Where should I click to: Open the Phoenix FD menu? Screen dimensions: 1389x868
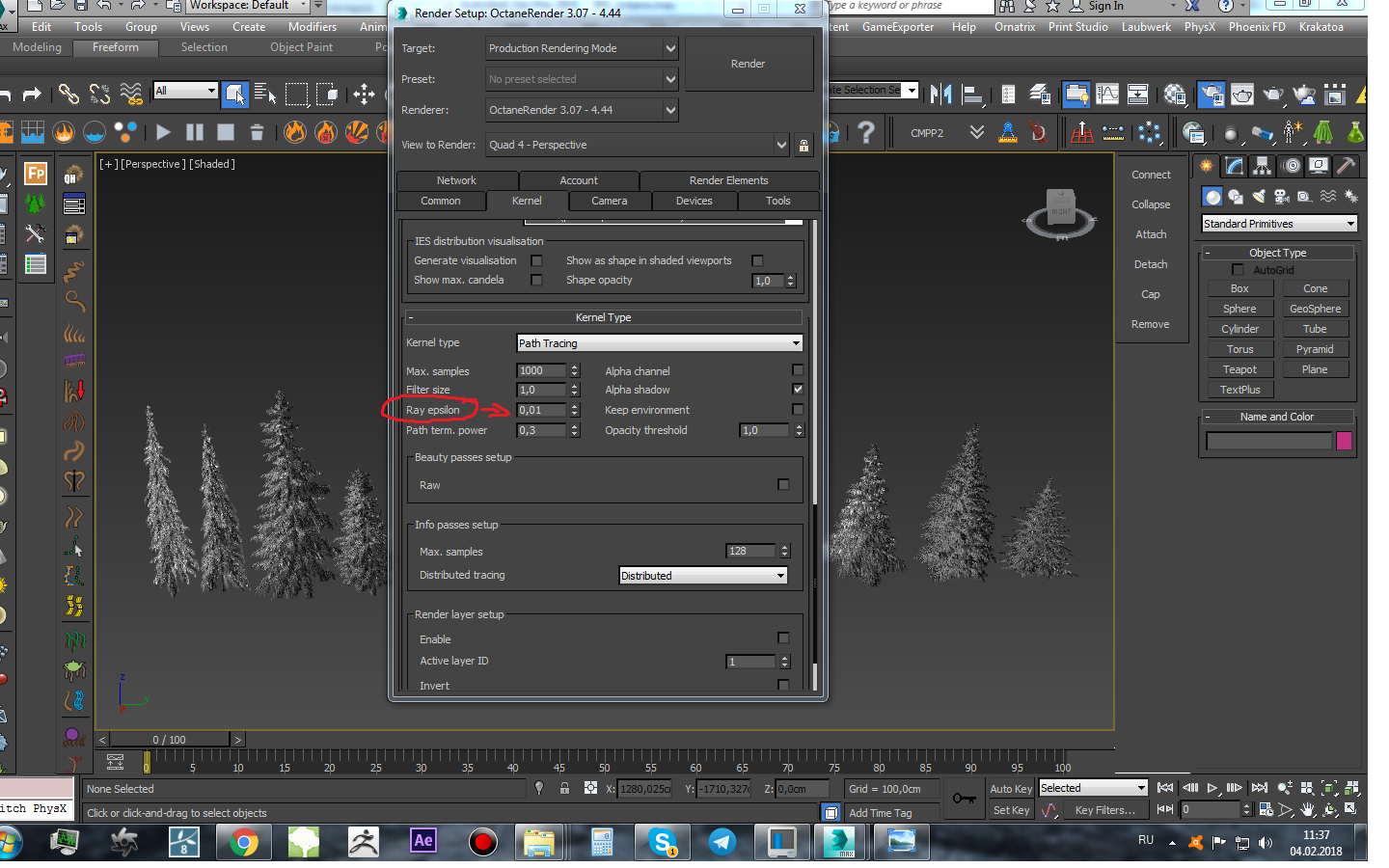click(x=1257, y=27)
